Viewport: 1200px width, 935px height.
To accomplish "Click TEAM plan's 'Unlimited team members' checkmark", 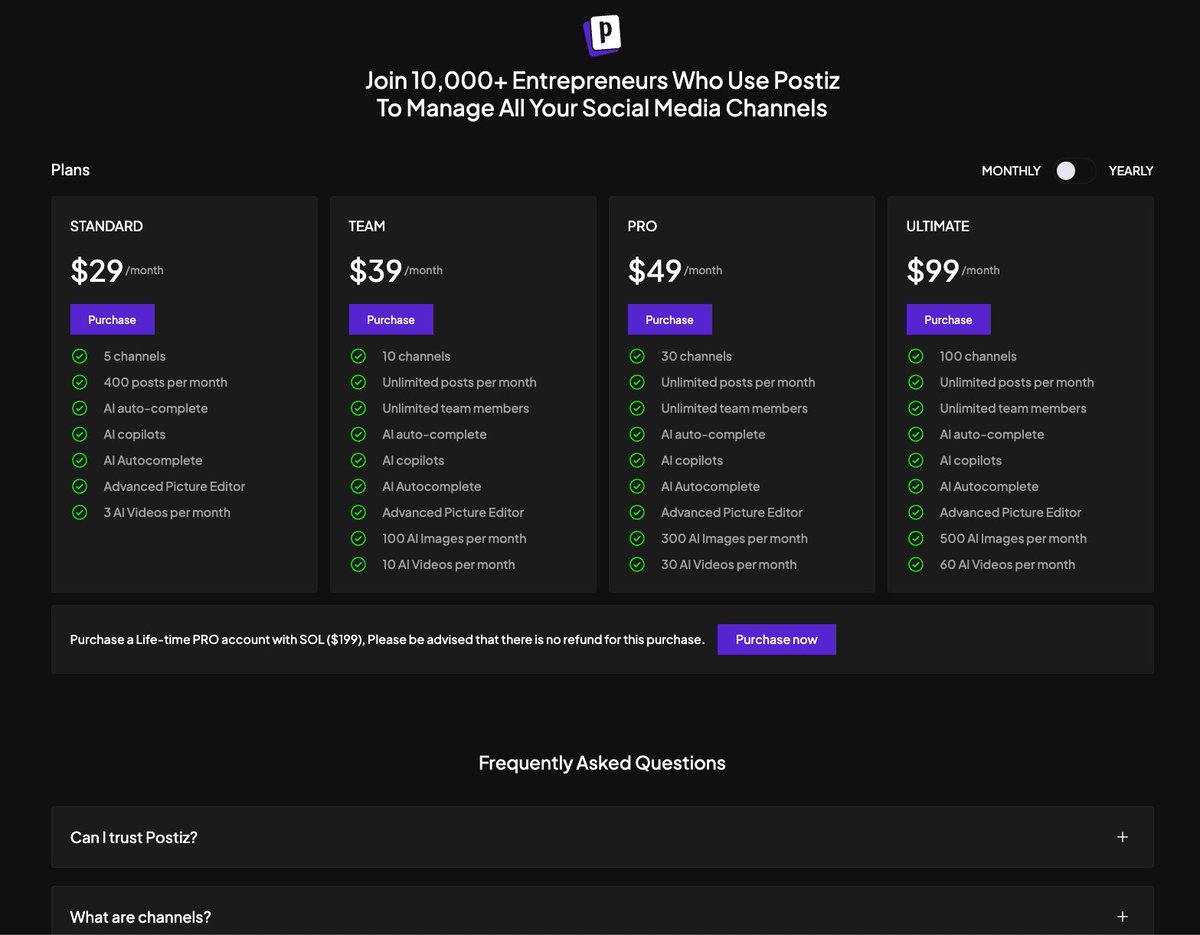I will tap(358, 408).
